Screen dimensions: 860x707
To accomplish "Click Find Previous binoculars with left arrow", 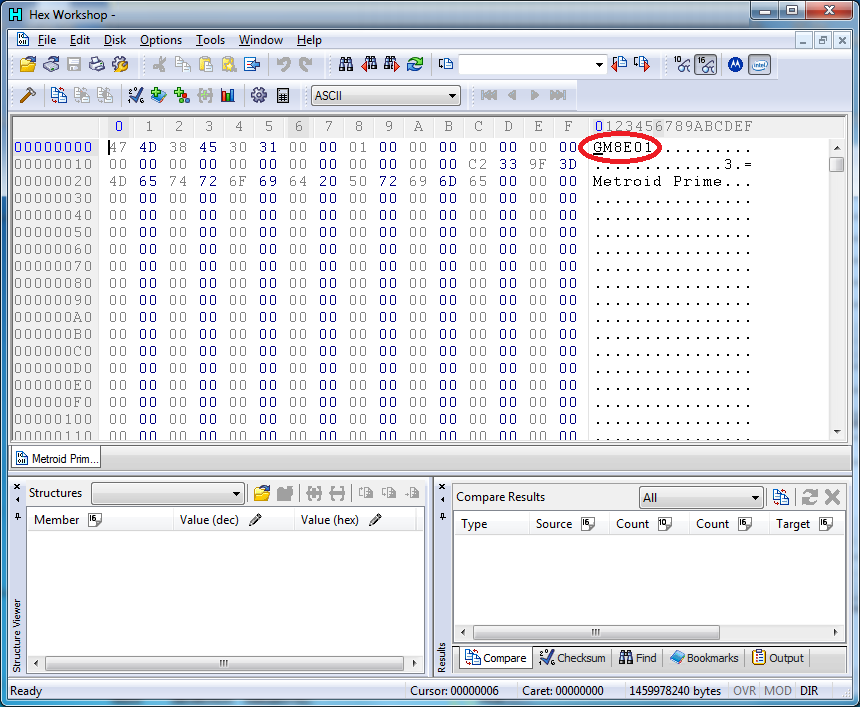I will click(369, 64).
